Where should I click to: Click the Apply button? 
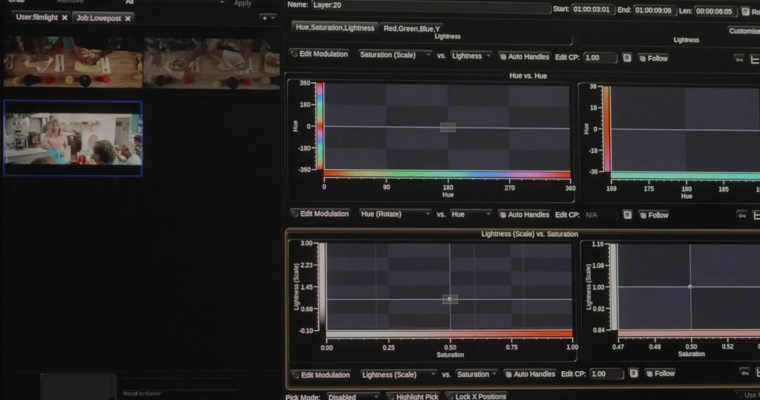click(x=242, y=3)
